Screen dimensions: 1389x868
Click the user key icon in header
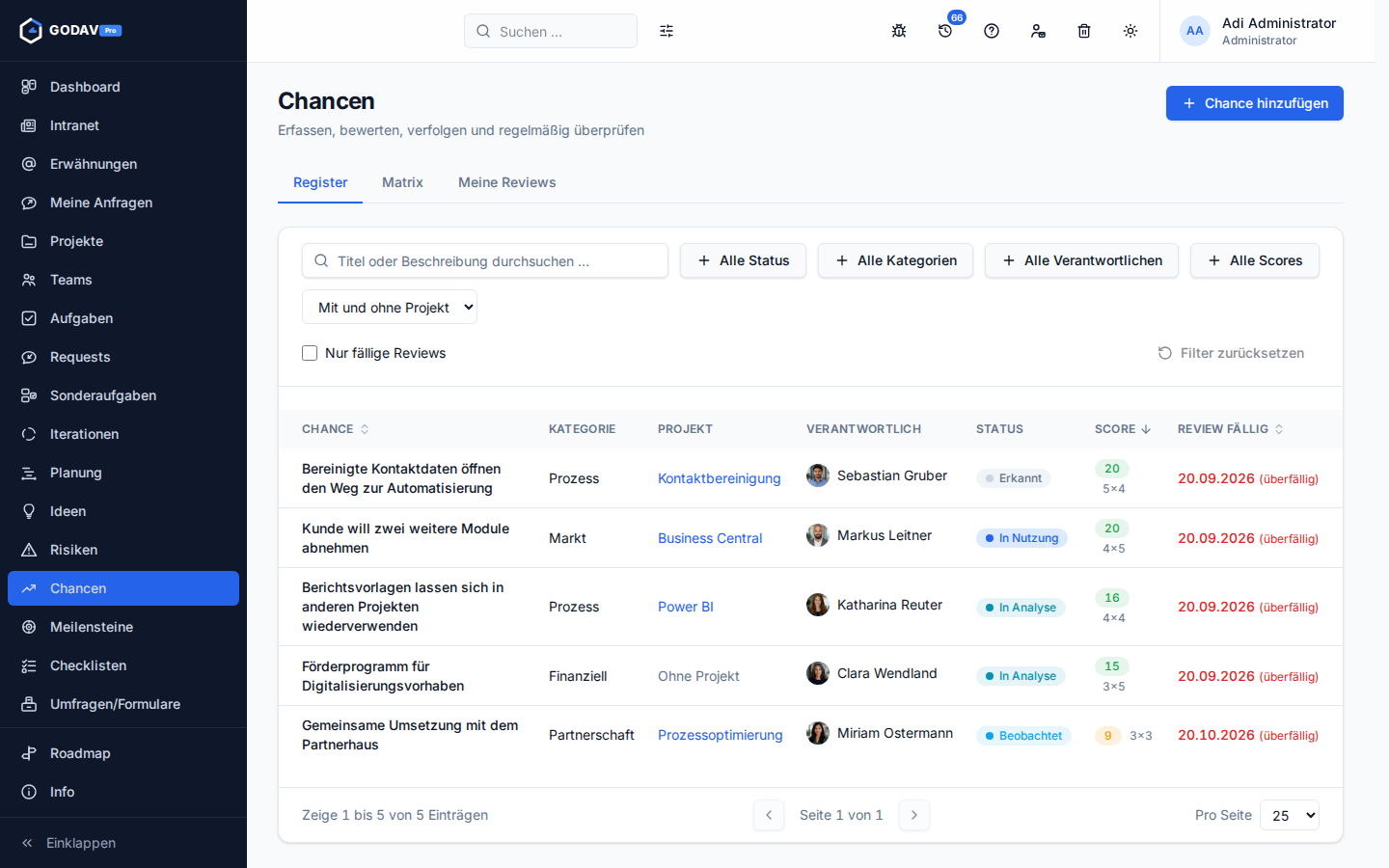(1038, 31)
